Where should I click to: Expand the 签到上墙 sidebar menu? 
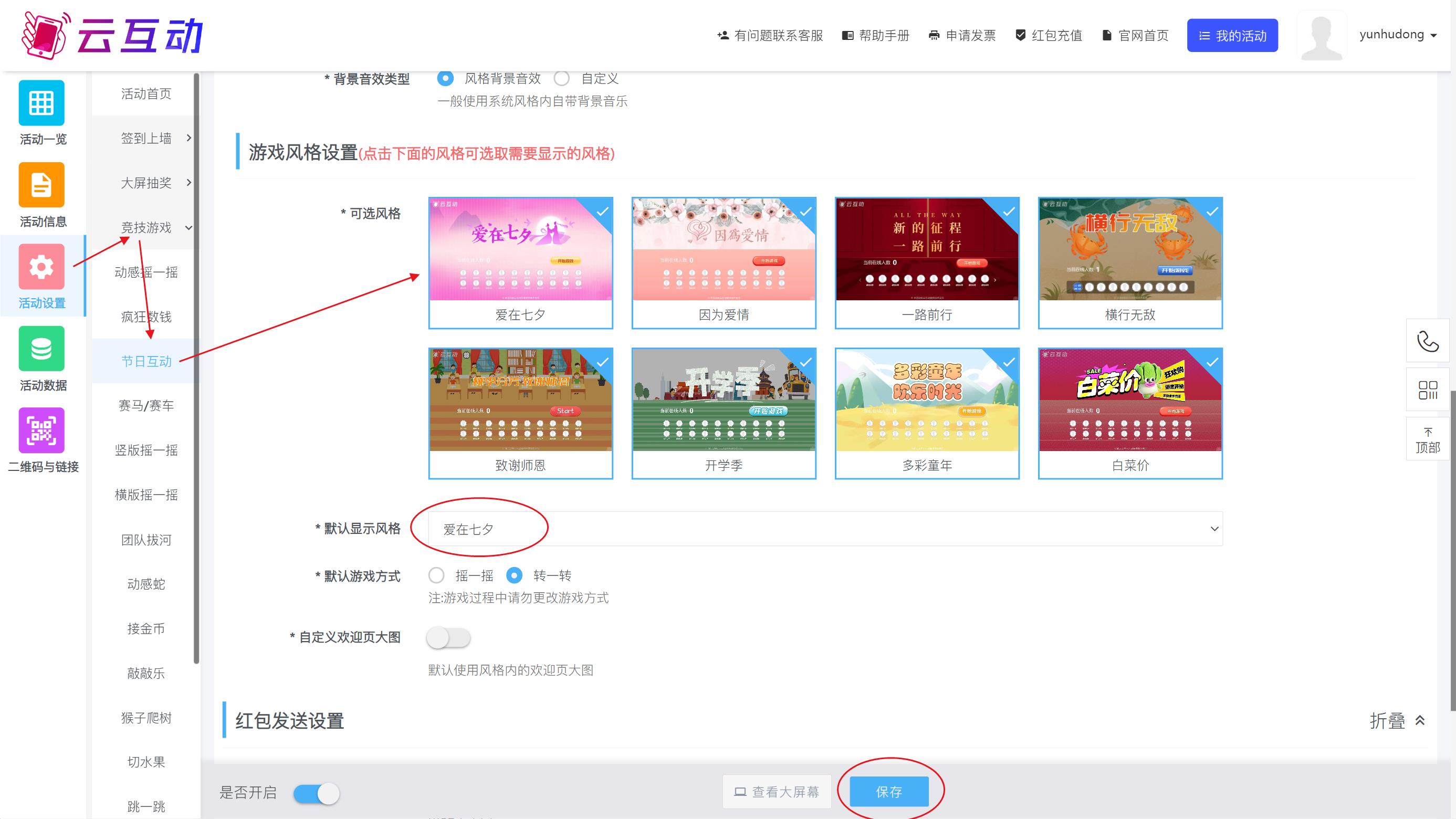click(146, 138)
